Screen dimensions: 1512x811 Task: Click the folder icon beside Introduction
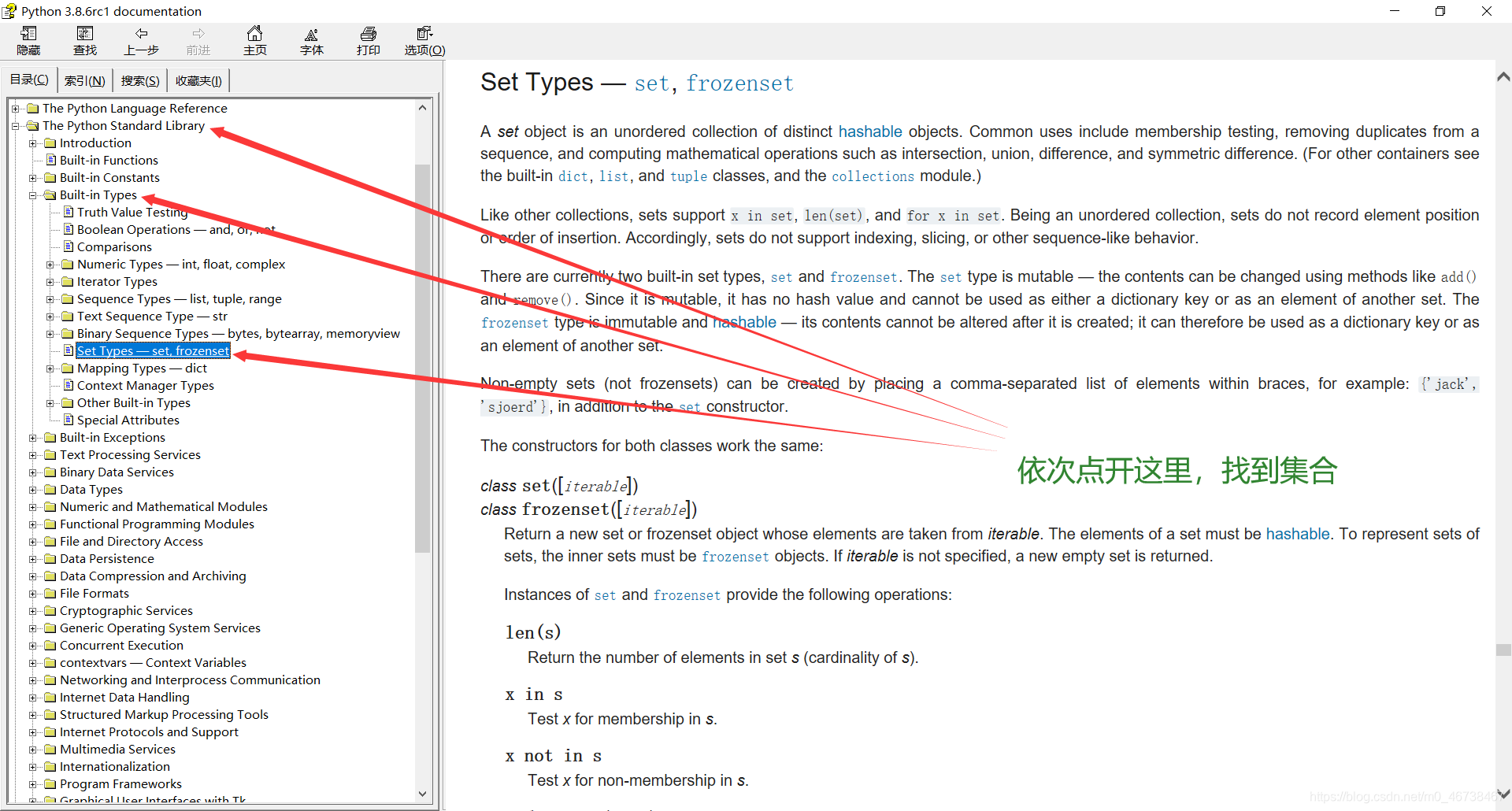click(50, 143)
